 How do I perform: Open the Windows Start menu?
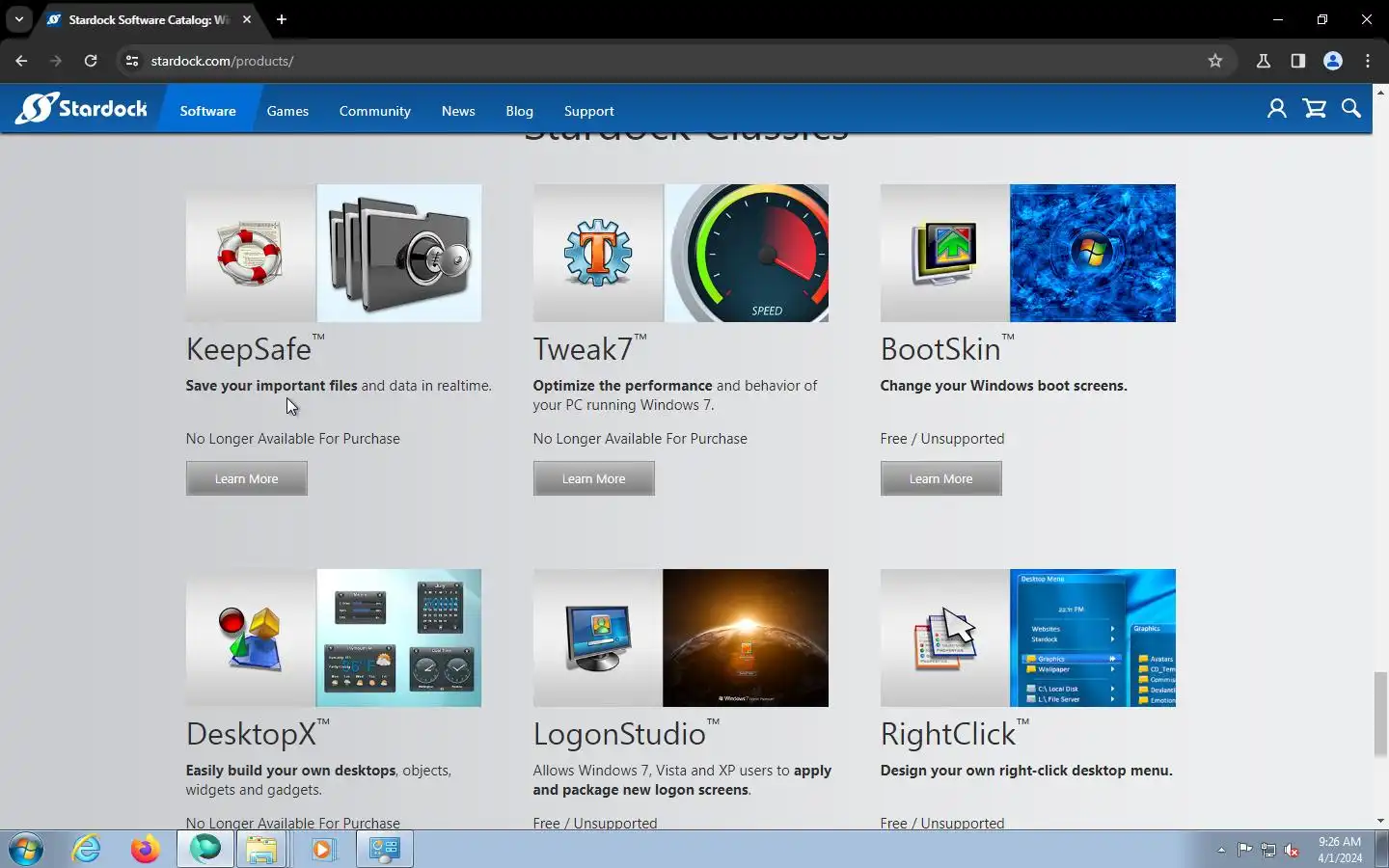(x=26, y=850)
